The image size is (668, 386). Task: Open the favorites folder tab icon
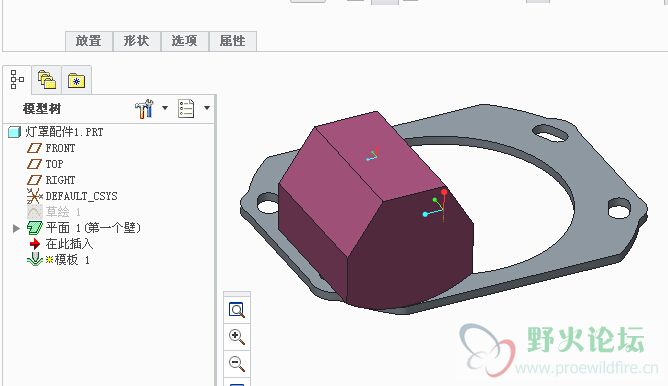(76, 80)
